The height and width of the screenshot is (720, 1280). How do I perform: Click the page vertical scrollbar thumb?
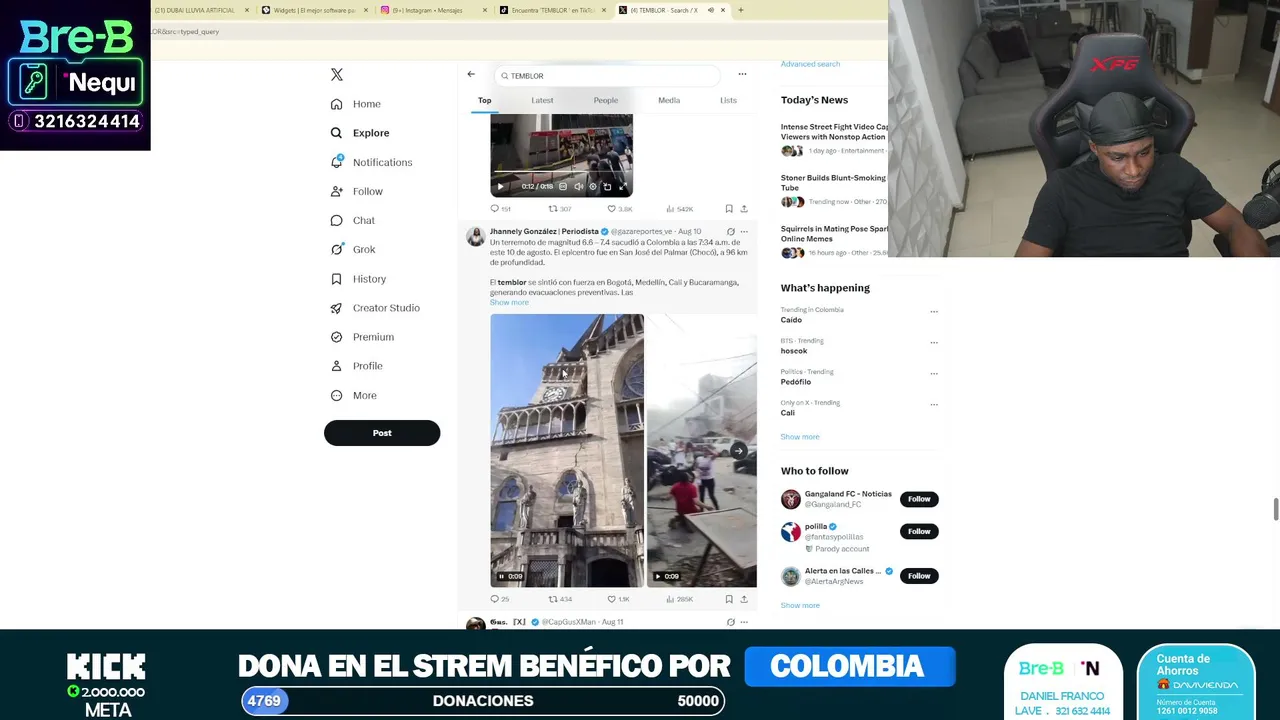(x=1275, y=508)
